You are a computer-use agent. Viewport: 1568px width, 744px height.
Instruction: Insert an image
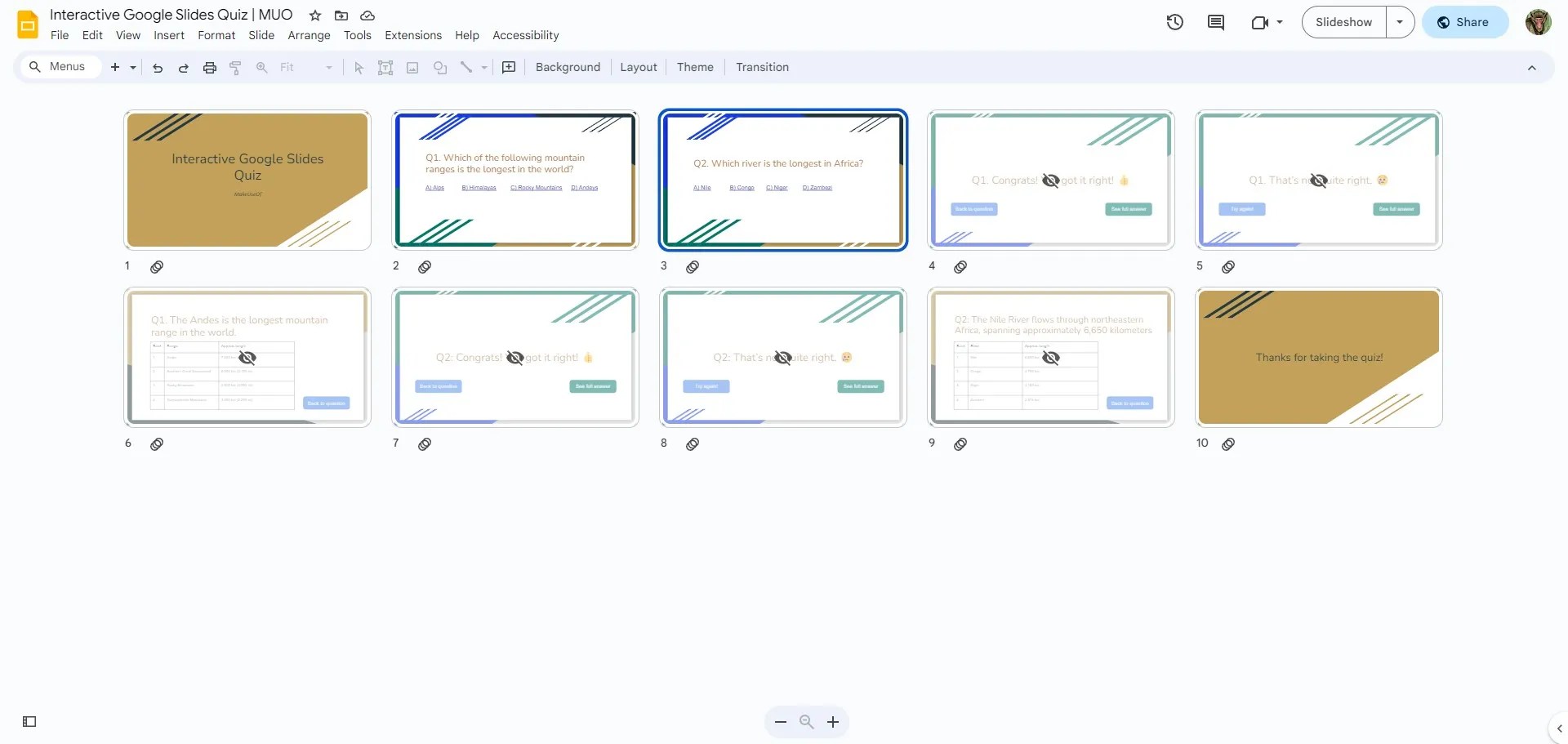(x=412, y=68)
